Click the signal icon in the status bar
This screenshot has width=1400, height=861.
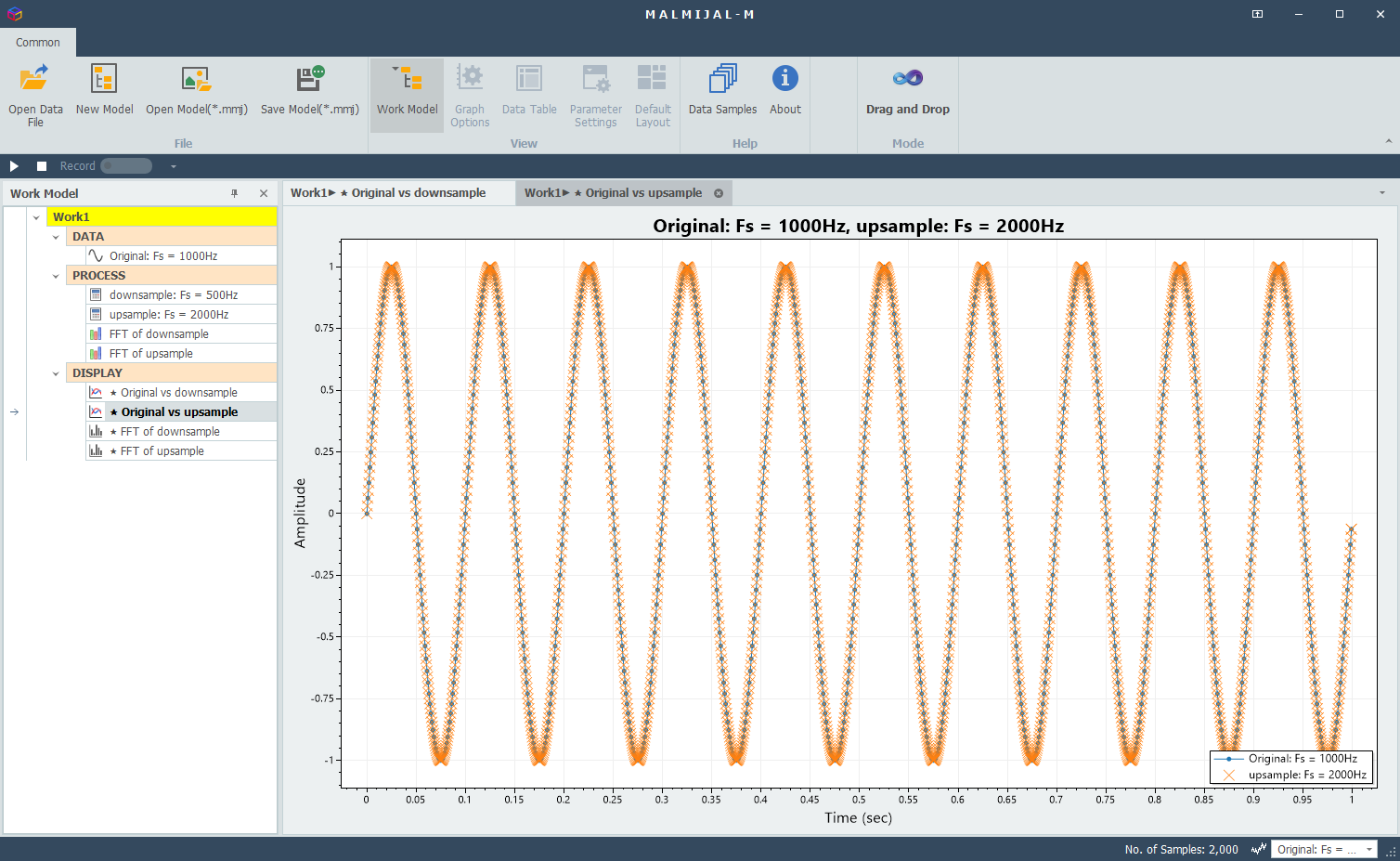pos(1258,849)
